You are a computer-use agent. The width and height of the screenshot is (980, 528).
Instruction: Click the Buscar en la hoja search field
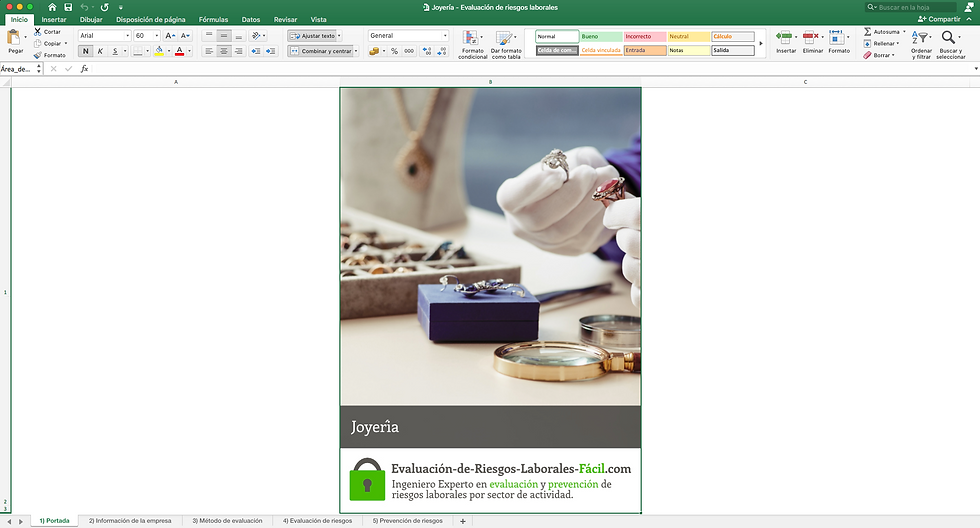tap(911, 7)
